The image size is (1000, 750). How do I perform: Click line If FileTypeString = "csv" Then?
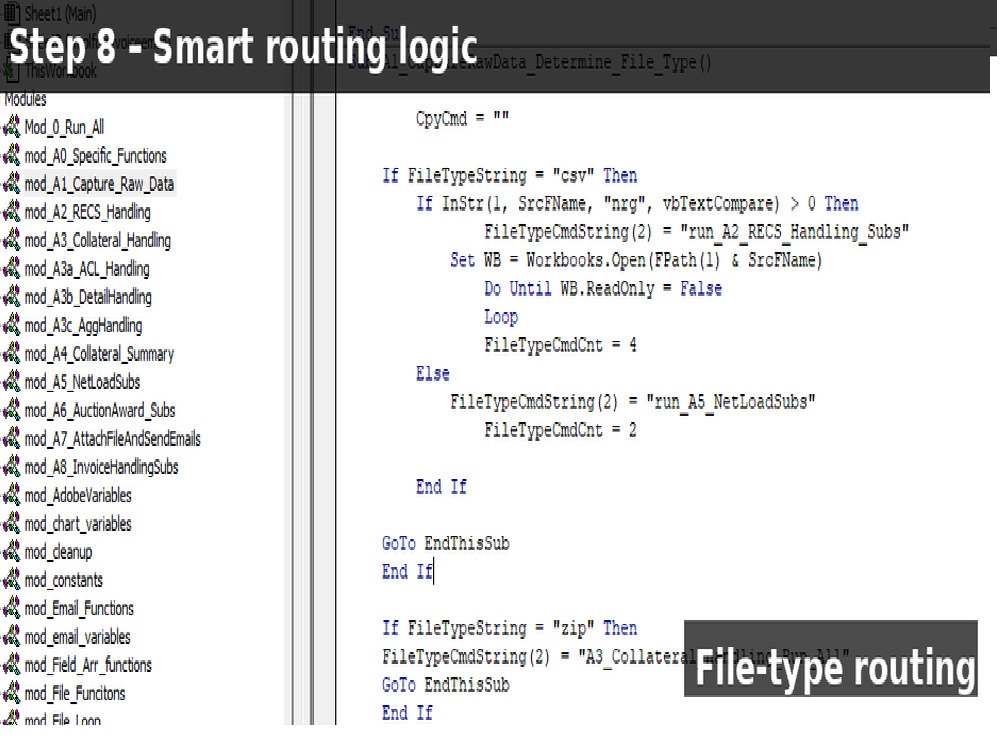coord(510,175)
